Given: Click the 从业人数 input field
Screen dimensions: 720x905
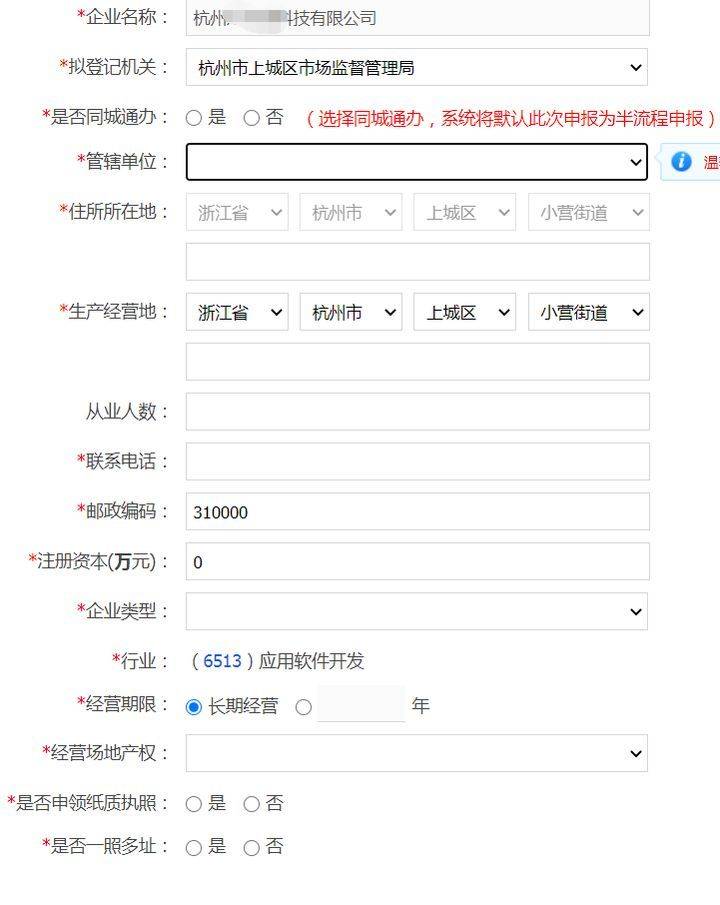Looking at the screenshot, I should pos(417,412).
